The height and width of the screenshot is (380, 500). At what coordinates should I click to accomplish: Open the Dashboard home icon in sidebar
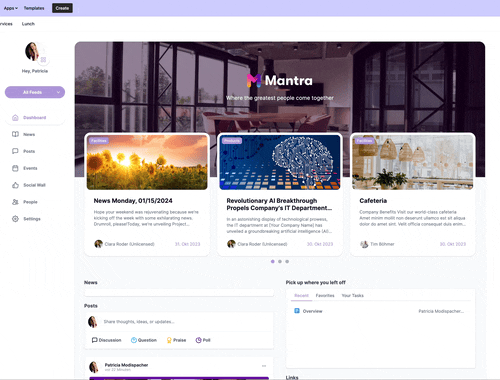click(15, 118)
